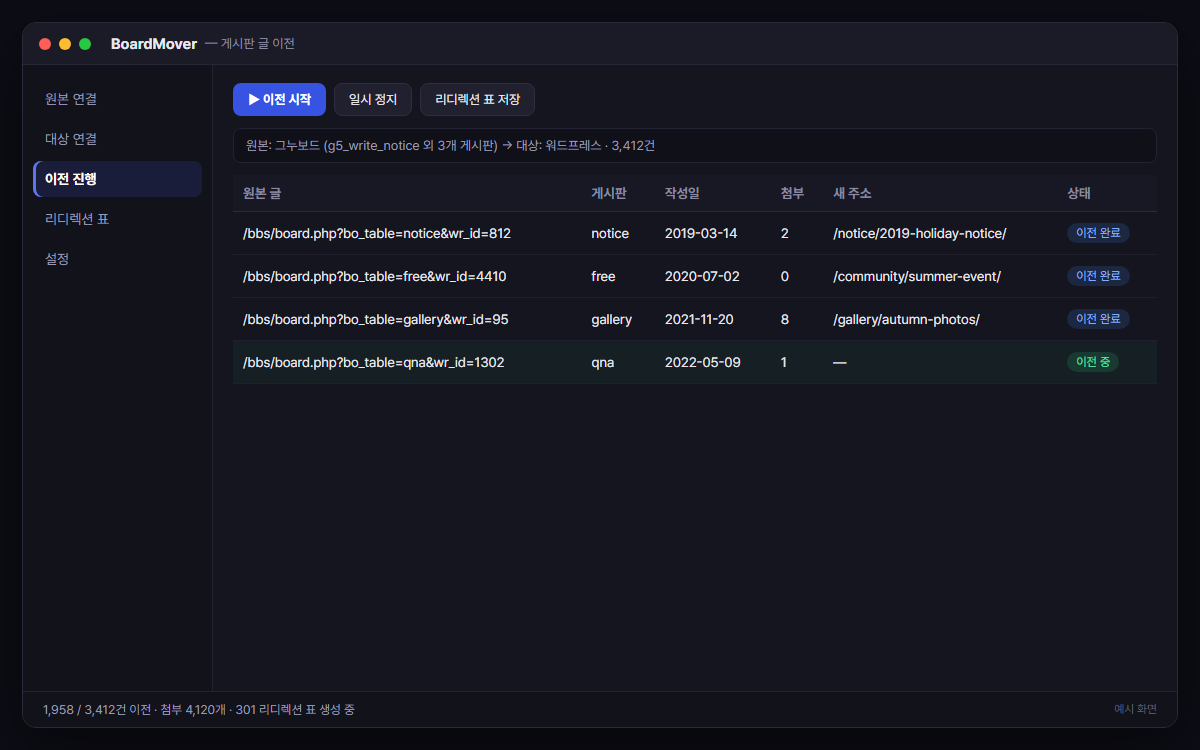Viewport: 1200px width, 750px height.
Task: Click the gallery board name cell
Action: coord(611,319)
